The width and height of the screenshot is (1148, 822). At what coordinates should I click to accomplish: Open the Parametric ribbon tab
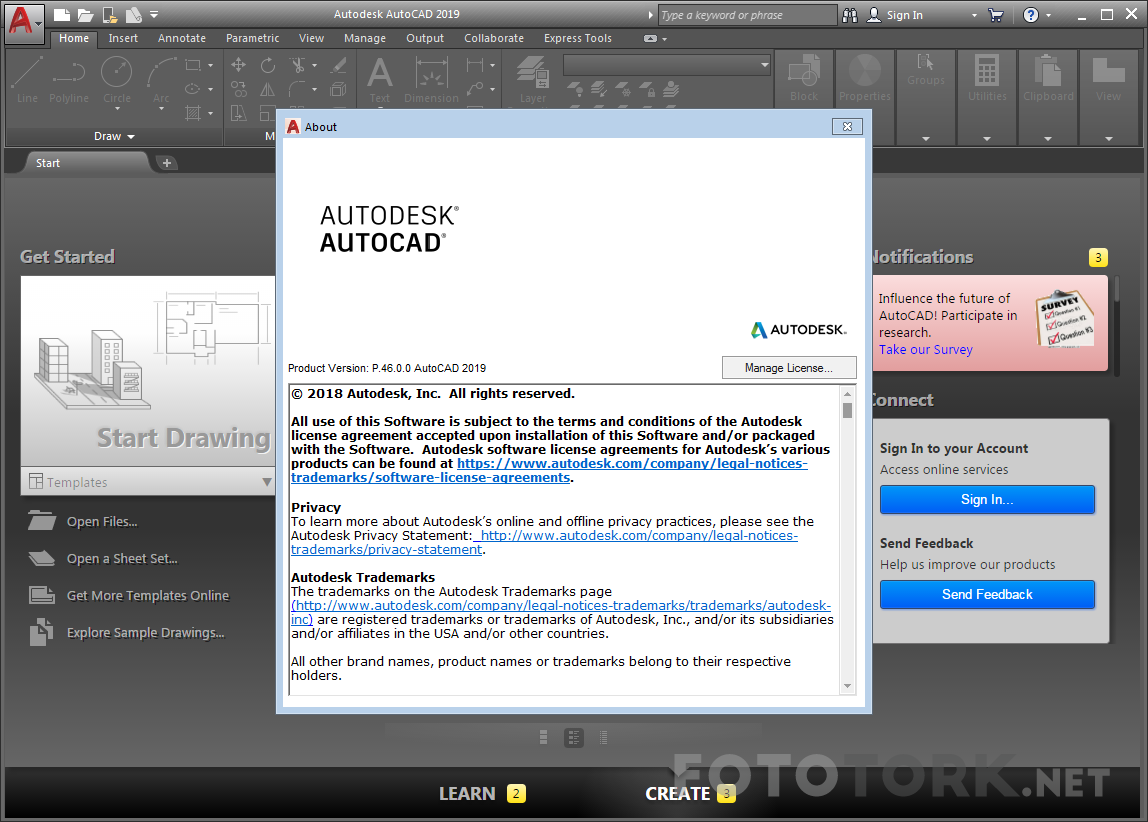click(253, 38)
